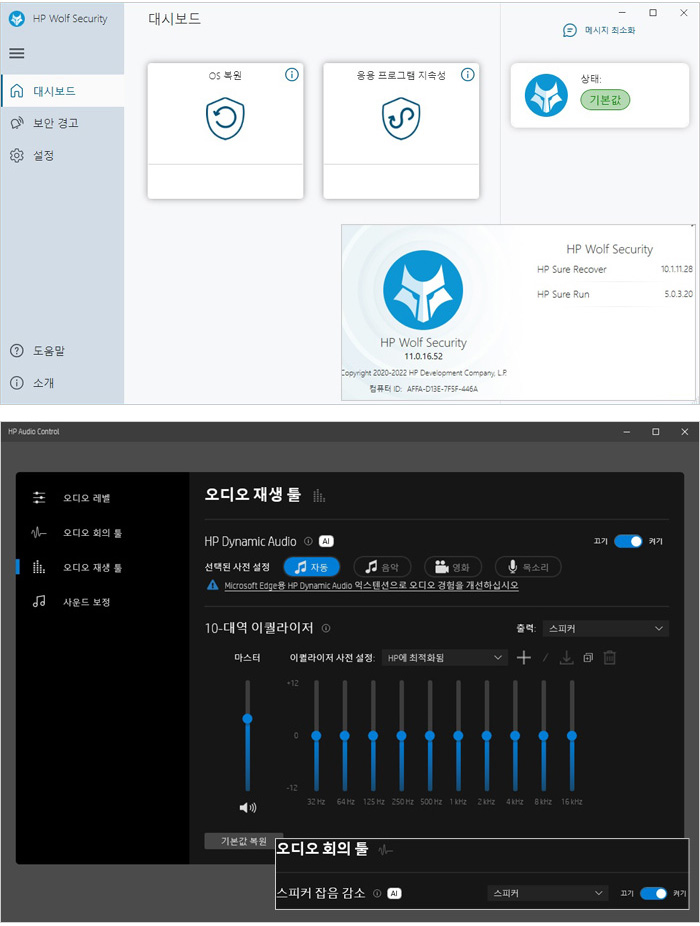Toggle the HP Dynamic Audio switch

628,541
